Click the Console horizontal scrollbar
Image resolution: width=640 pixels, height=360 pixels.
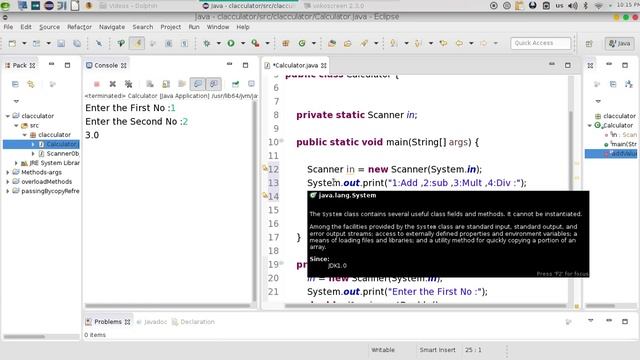pyautogui.click(x=168, y=305)
